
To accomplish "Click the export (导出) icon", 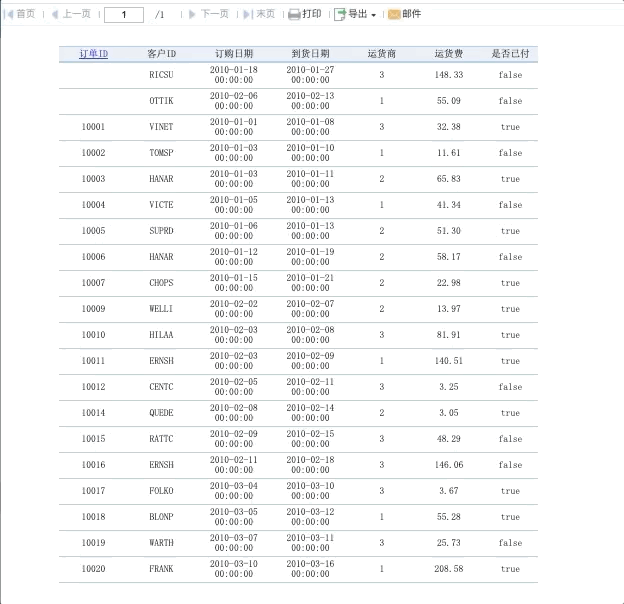I will 340,15.
